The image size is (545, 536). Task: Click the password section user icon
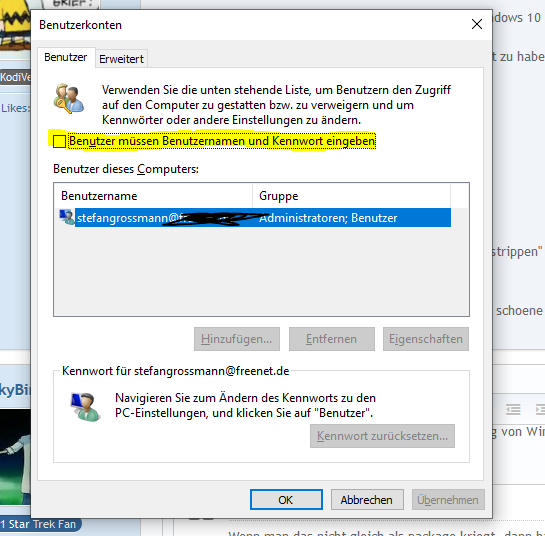tap(86, 407)
